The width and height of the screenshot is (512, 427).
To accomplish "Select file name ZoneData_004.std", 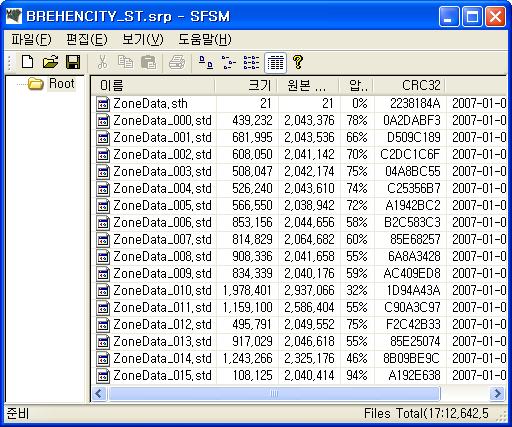I will click(162, 189).
